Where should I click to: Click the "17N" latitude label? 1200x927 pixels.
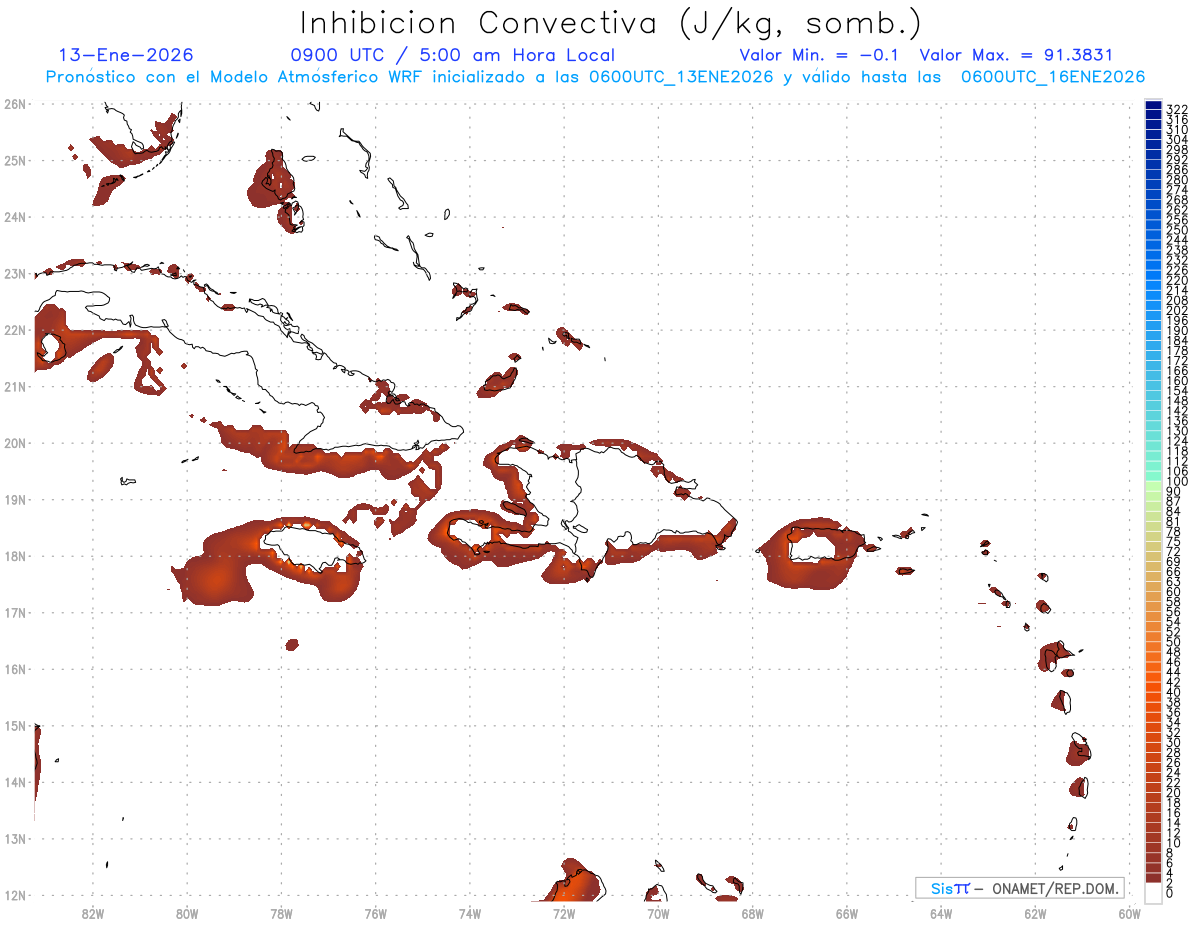pos(14,612)
